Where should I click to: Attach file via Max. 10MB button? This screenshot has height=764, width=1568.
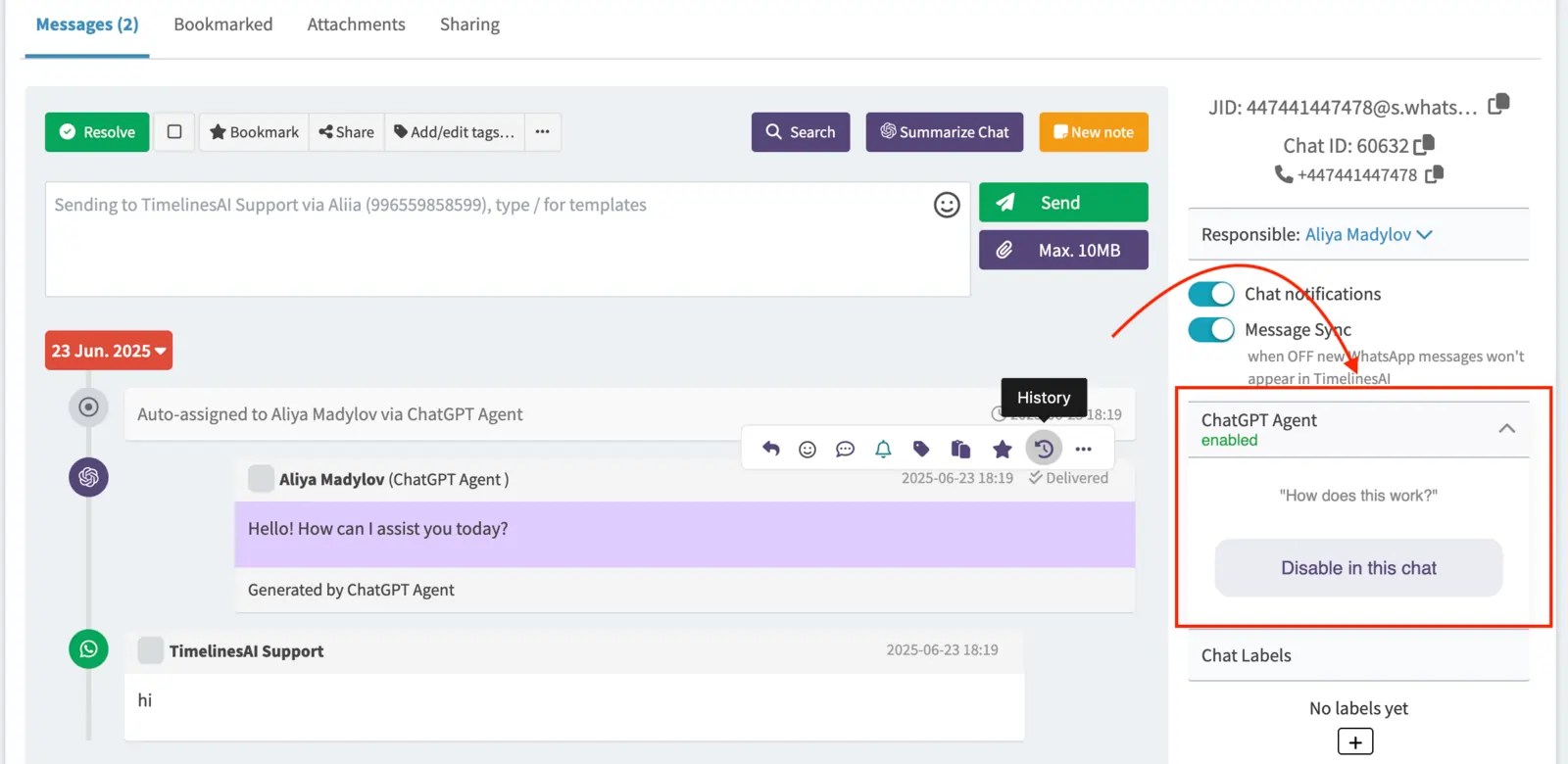[x=1063, y=250]
